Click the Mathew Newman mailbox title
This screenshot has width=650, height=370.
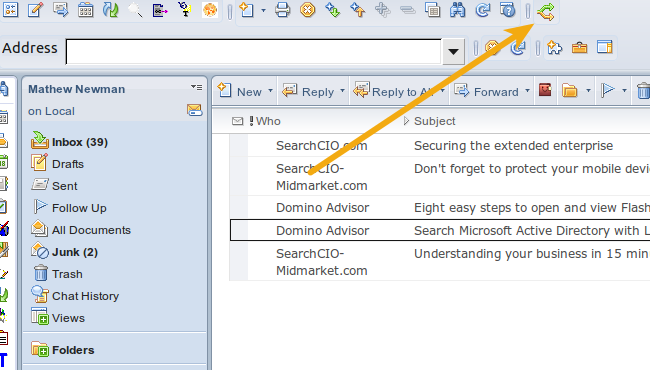[76, 89]
